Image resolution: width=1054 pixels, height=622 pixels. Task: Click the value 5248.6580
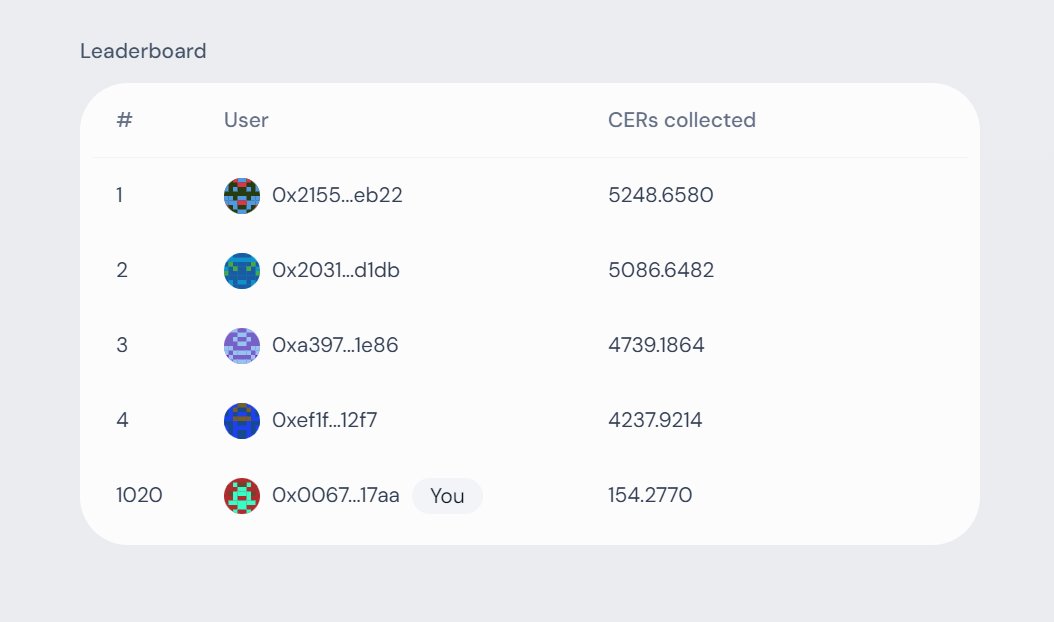661,195
